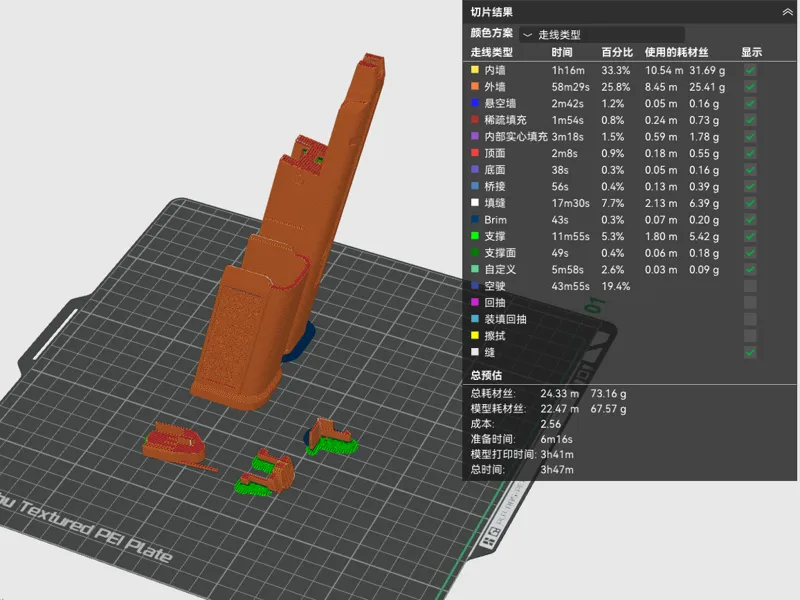The image size is (800, 600).
Task: Click the white 填缝 color swatch
Action: (475, 202)
